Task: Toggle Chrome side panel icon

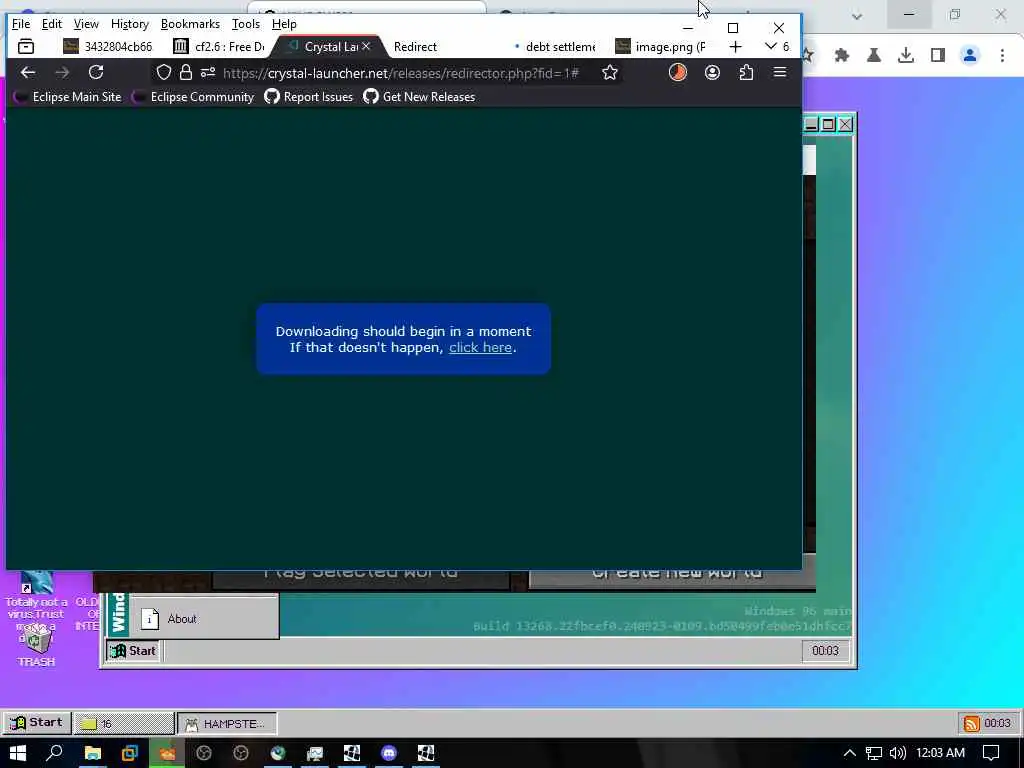Action: point(938,56)
